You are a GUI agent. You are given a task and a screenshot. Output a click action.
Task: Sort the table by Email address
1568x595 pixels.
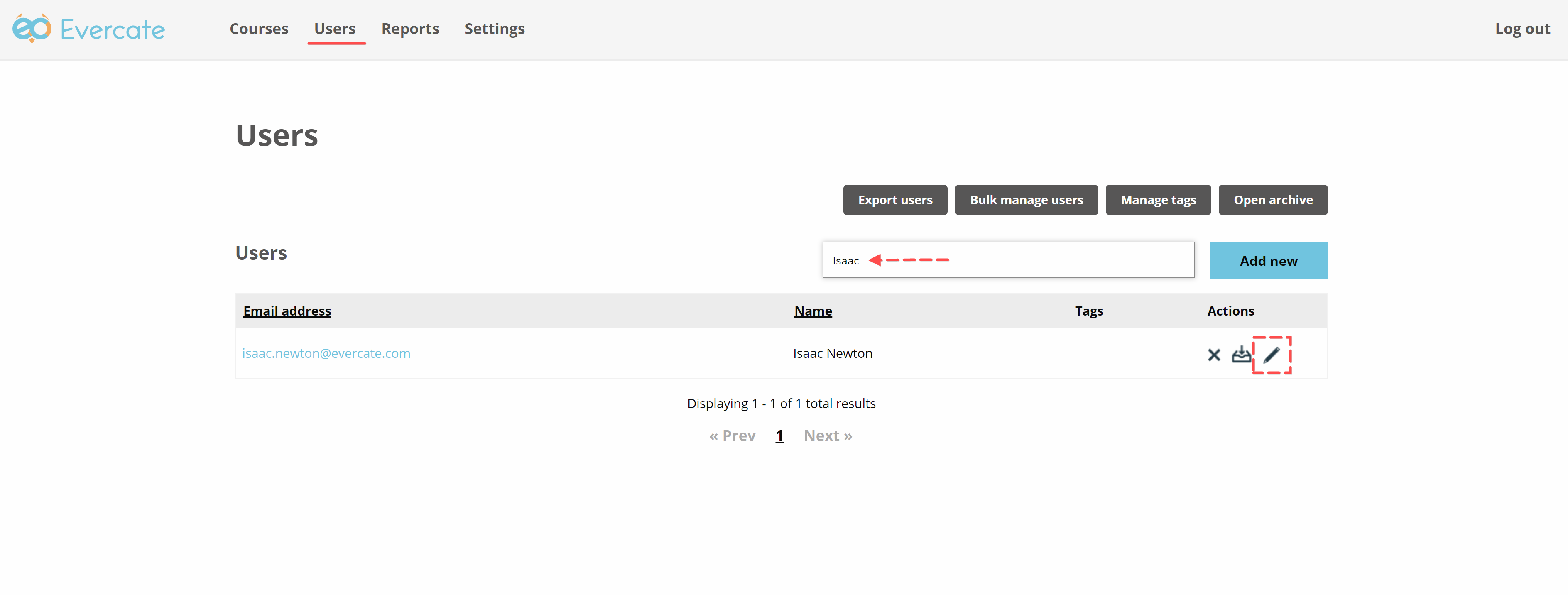click(x=287, y=311)
